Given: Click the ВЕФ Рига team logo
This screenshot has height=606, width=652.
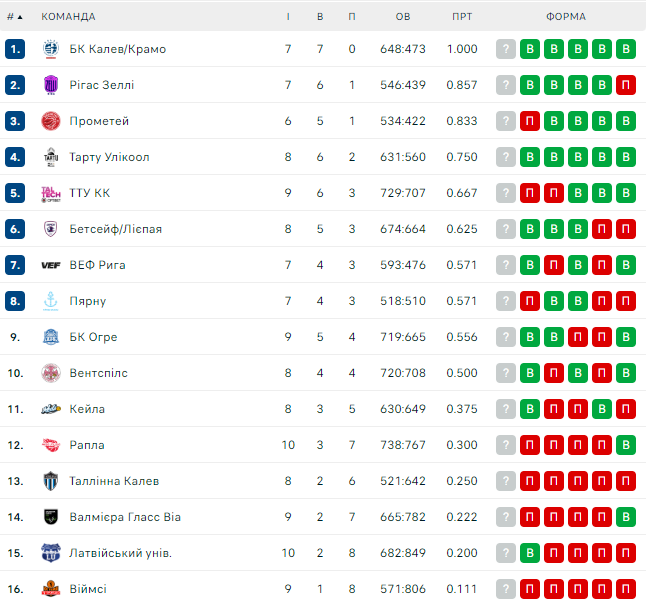Looking at the screenshot, I should (x=51, y=265).
